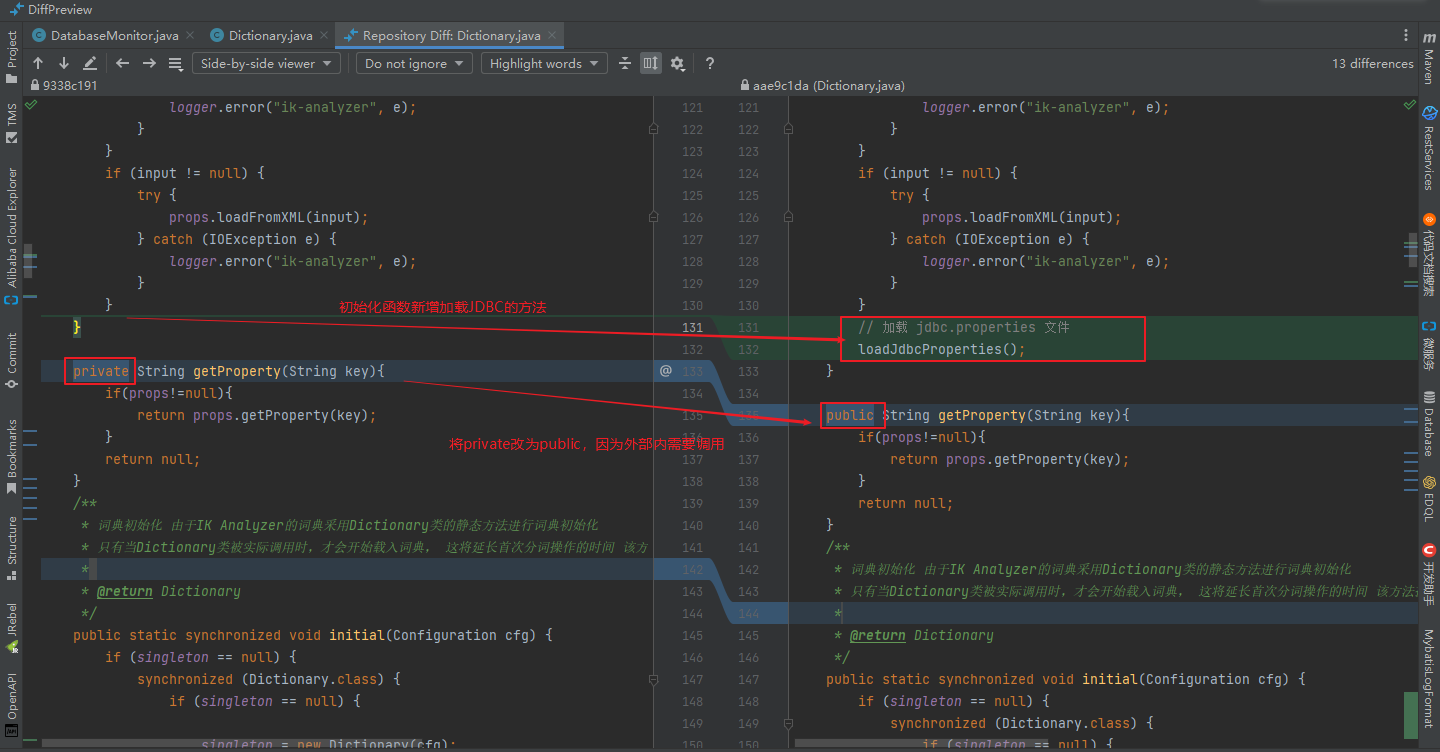The width and height of the screenshot is (1440, 752).
Task: Close the Dictionary.java editor tab
Action: (324, 35)
